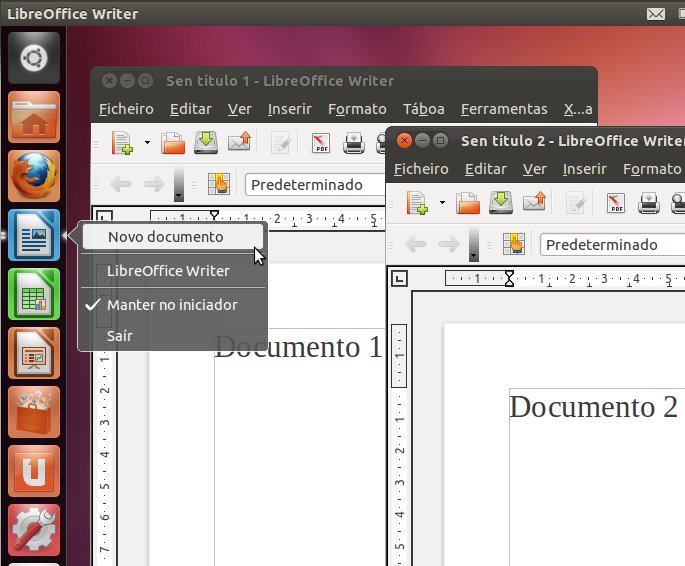Click Open folder icon in Sen título 1
The width and height of the screenshot is (685, 566).
click(x=173, y=143)
